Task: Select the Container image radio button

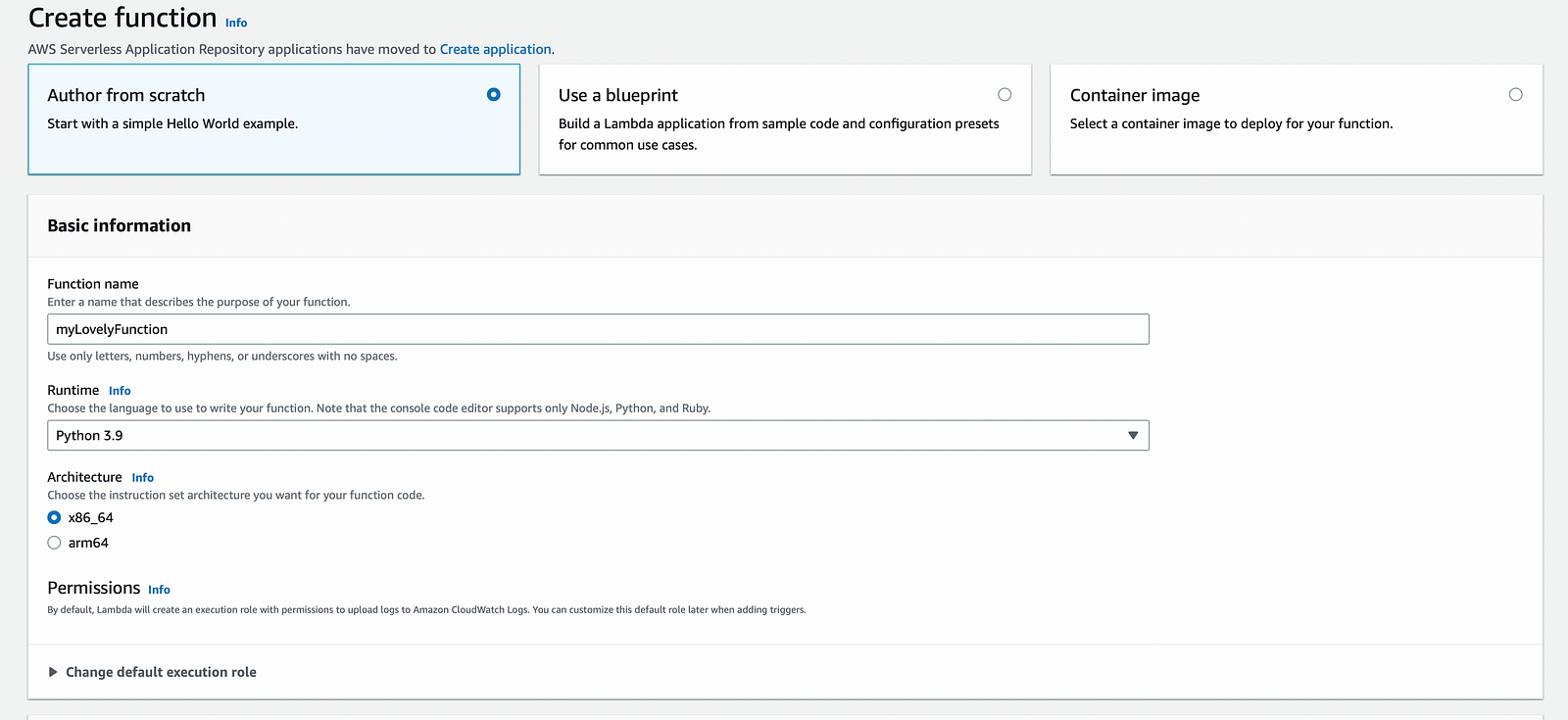Action: coord(1515,95)
